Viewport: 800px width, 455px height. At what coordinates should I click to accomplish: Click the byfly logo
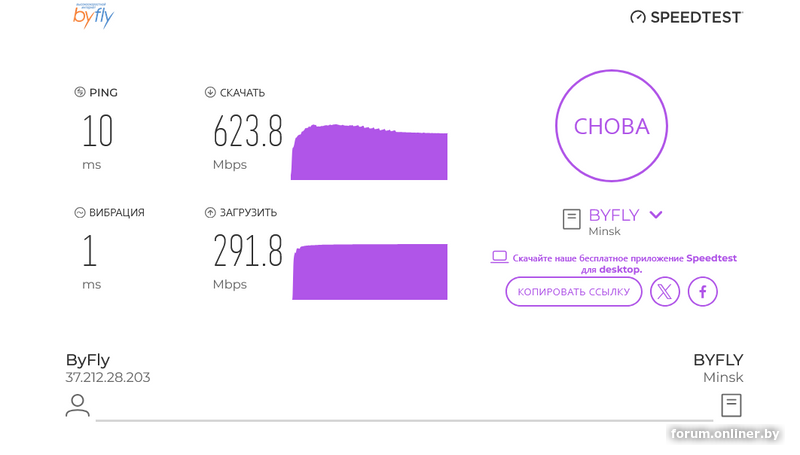point(93,15)
